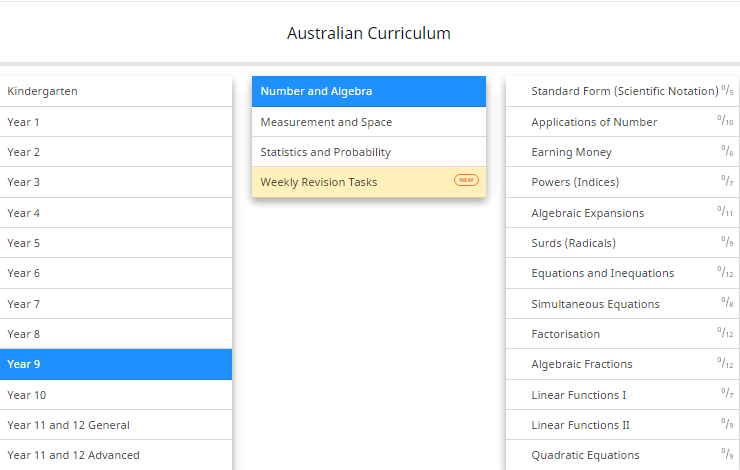Switch to Year 10
740x470 pixels.
tap(115, 395)
